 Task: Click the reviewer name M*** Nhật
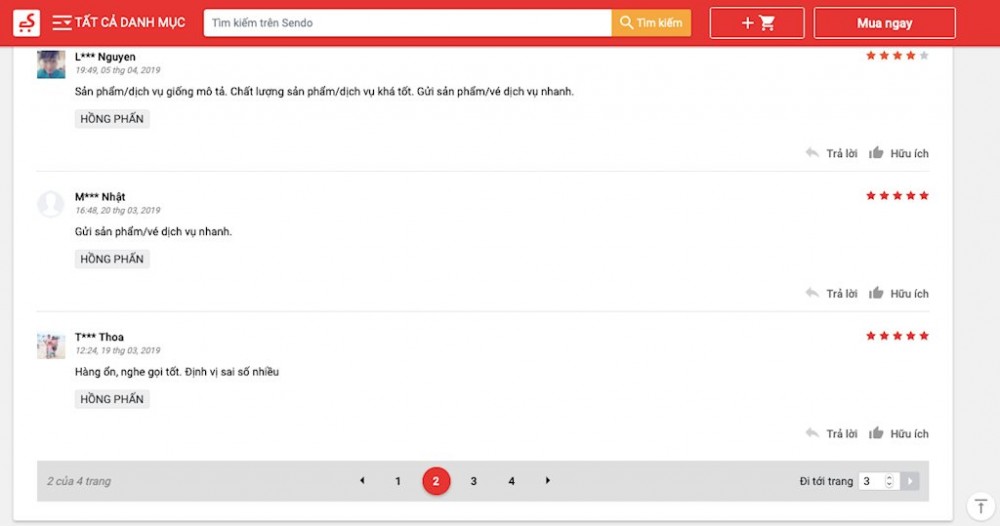tap(100, 197)
